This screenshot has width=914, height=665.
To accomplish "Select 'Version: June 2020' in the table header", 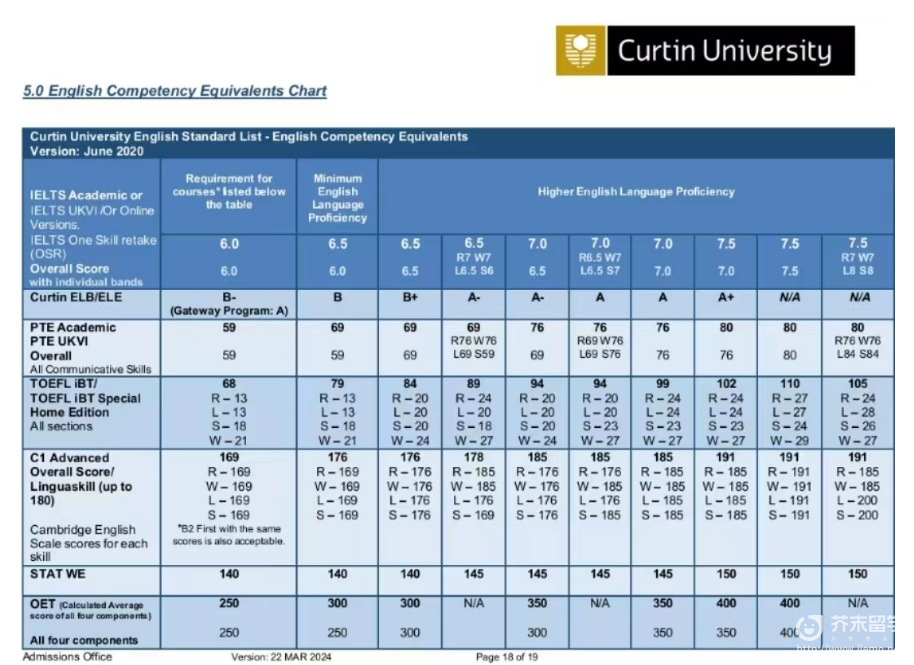I will tap(86, 151).
